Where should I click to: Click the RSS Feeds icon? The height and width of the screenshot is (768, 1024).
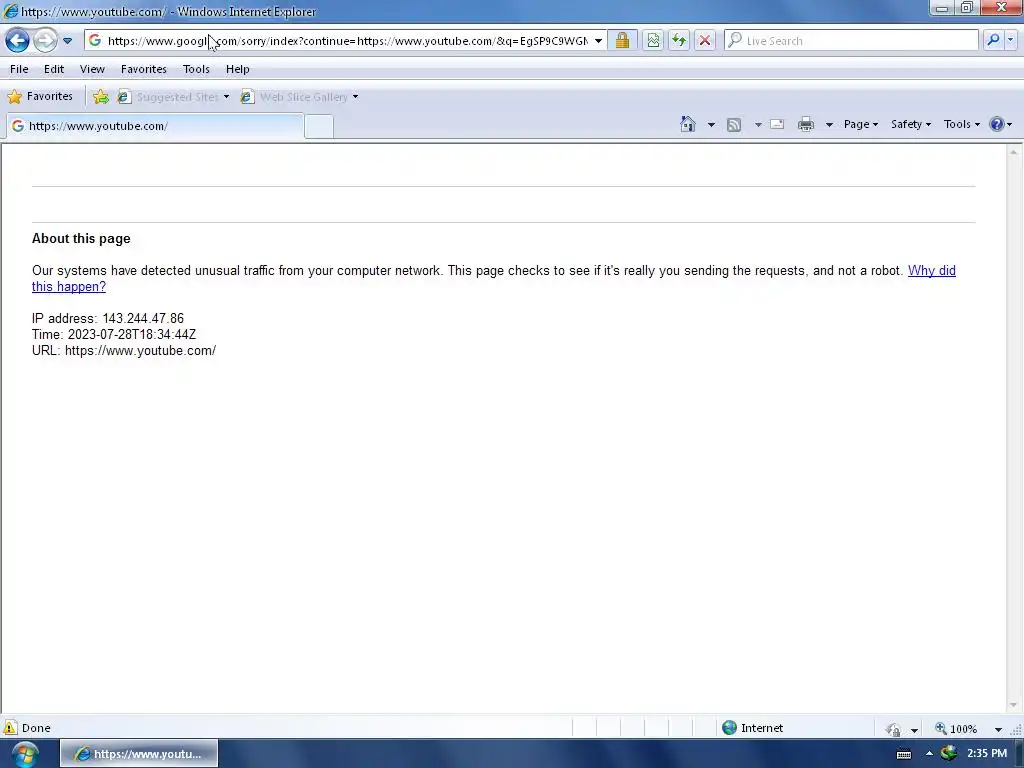click(734, 124)
